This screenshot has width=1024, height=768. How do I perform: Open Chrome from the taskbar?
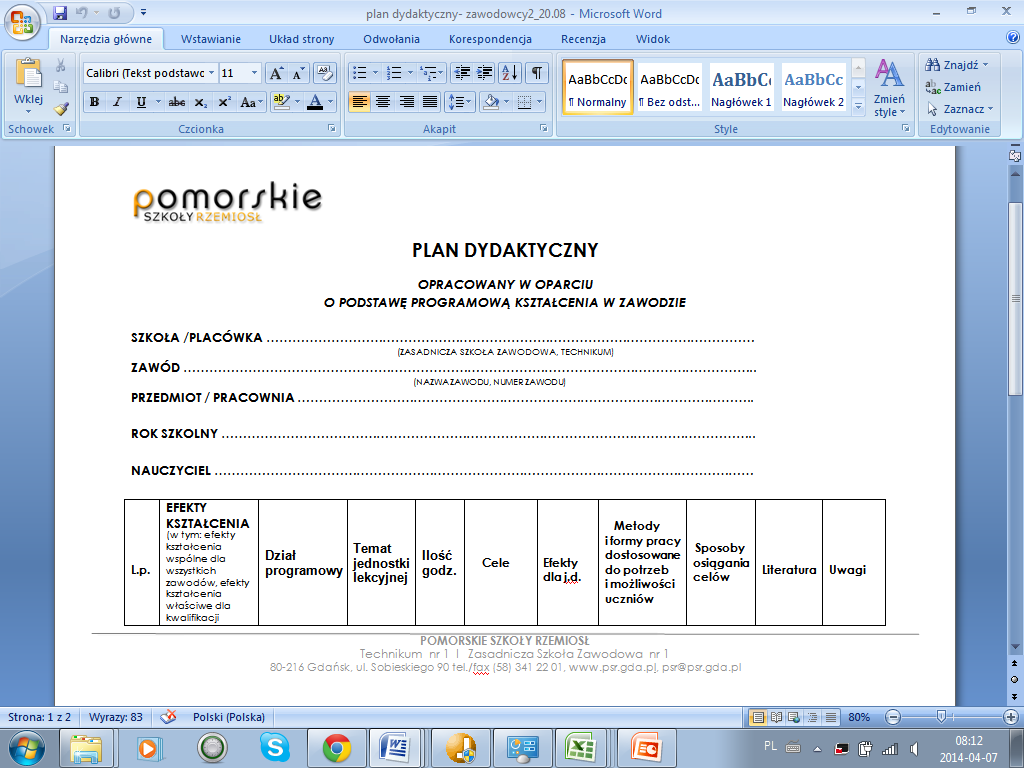point(336,748)
